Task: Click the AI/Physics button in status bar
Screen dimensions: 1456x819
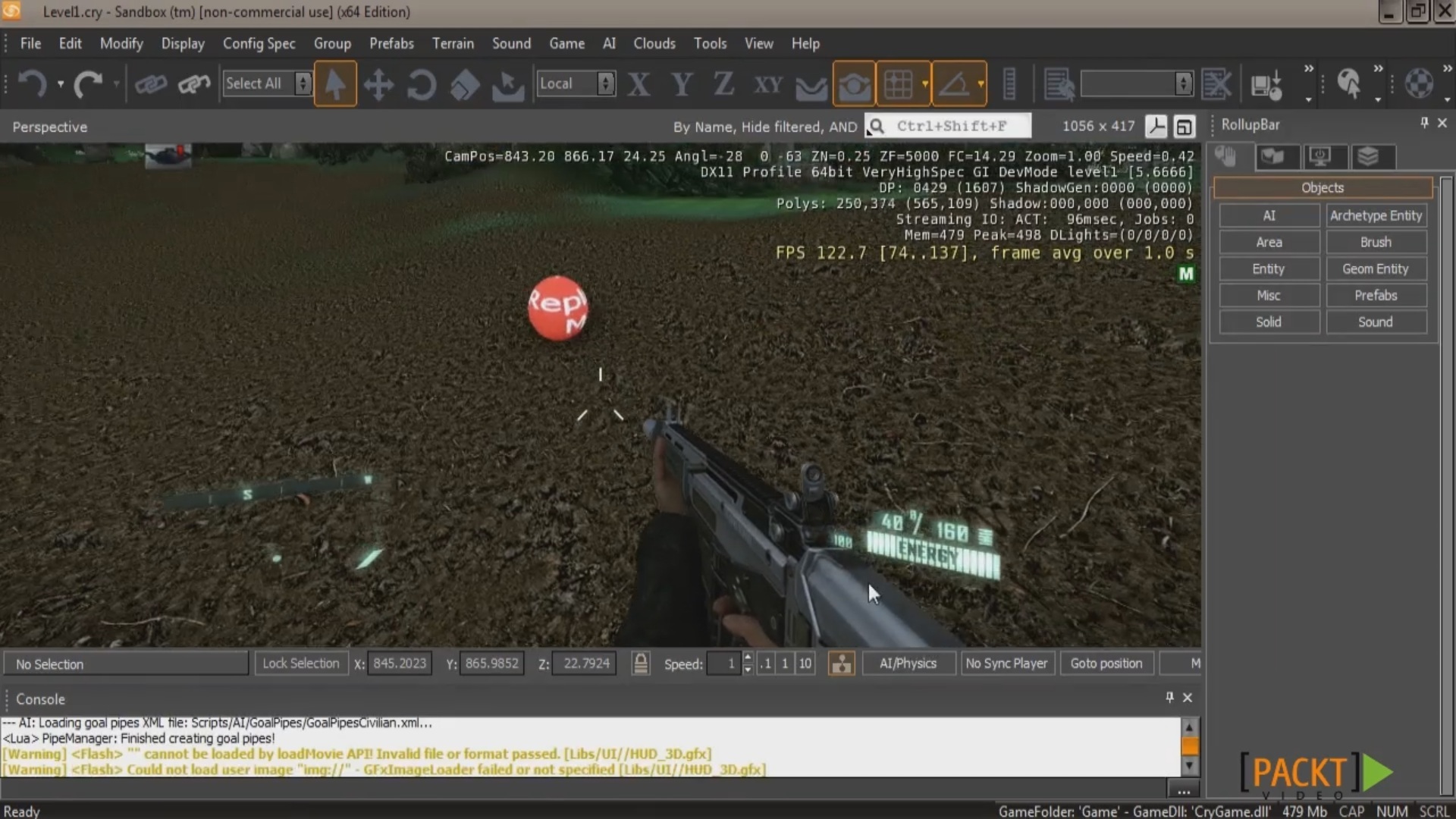Action: tap(908, 662)
